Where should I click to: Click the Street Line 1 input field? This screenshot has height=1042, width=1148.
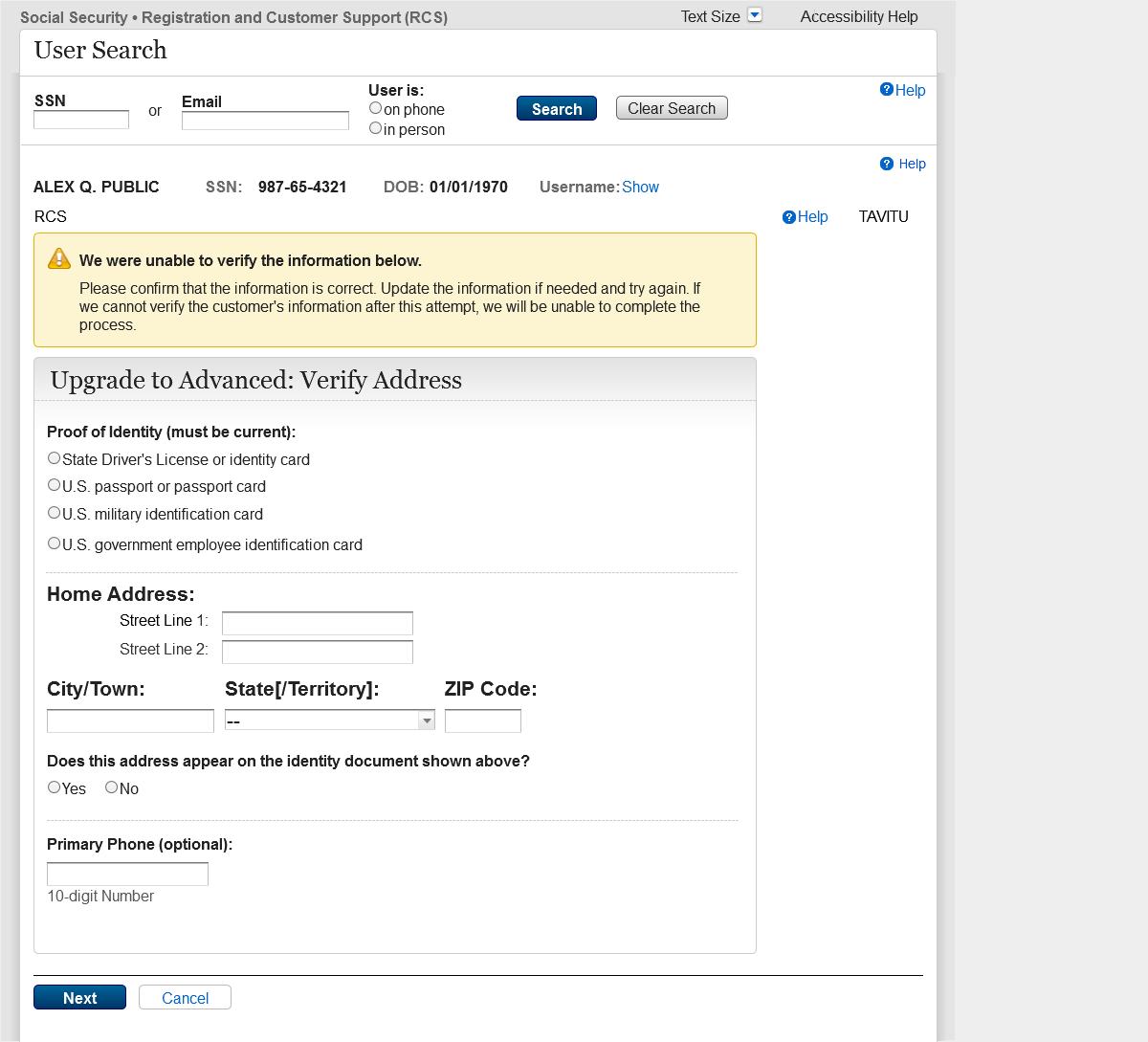[x=318, y=624]
